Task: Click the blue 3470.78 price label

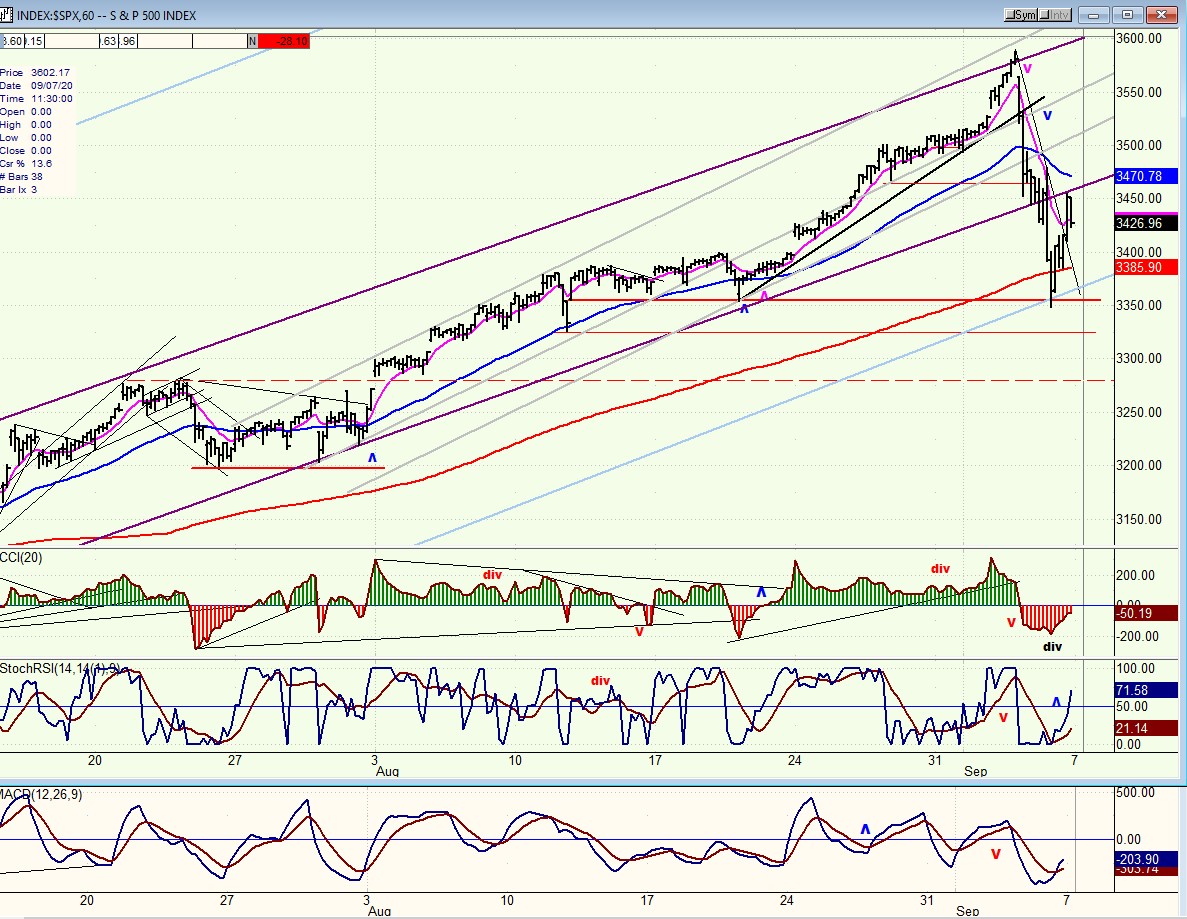Action: pos(1145,176)
